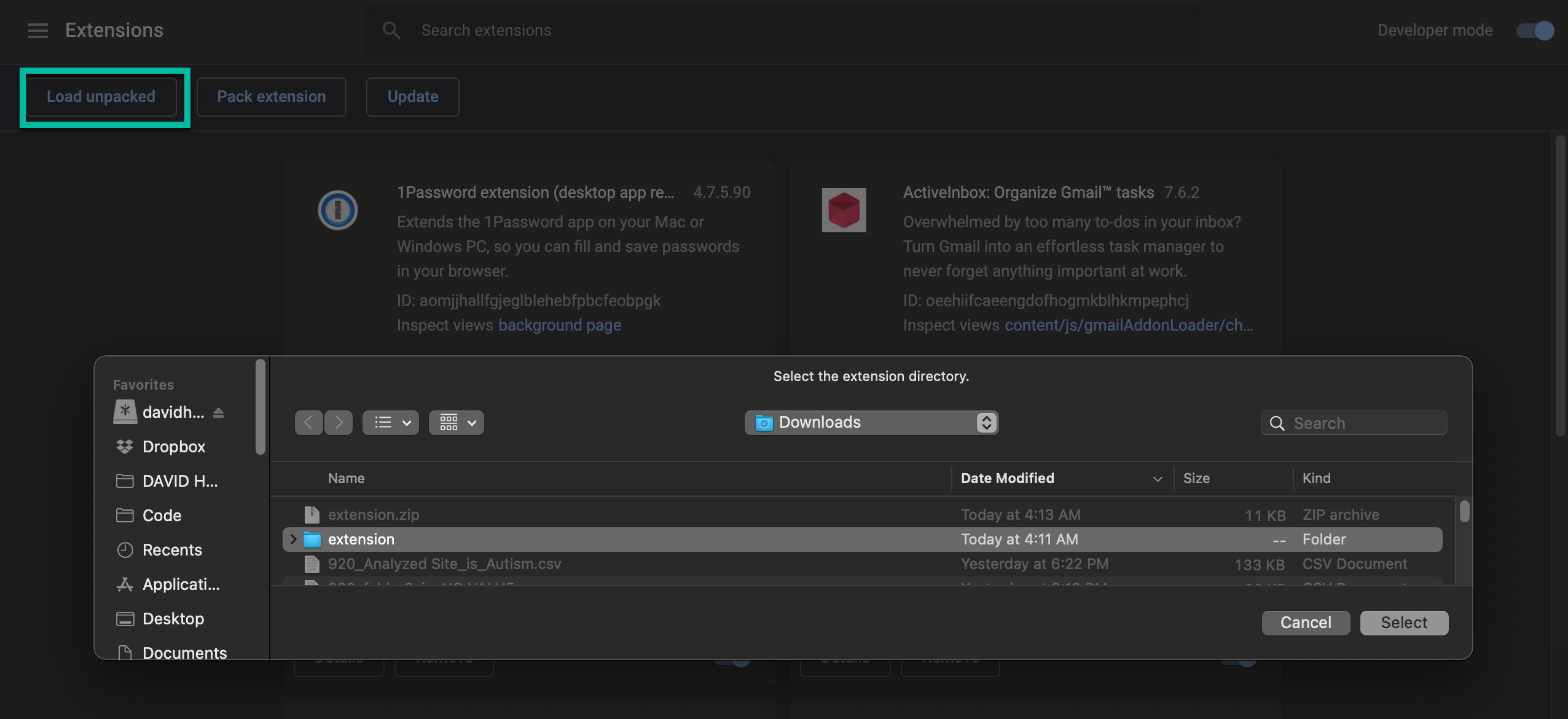
Task: Open Dropbox in Favorites sidebar
Action: click(173, 447)
